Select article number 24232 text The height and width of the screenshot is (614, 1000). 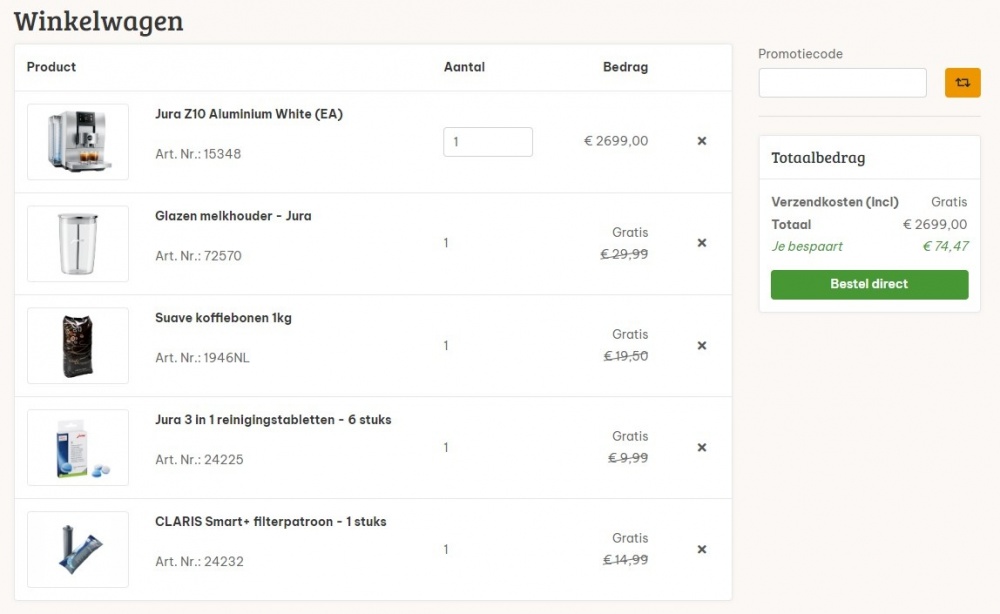(x=199, y=562)
